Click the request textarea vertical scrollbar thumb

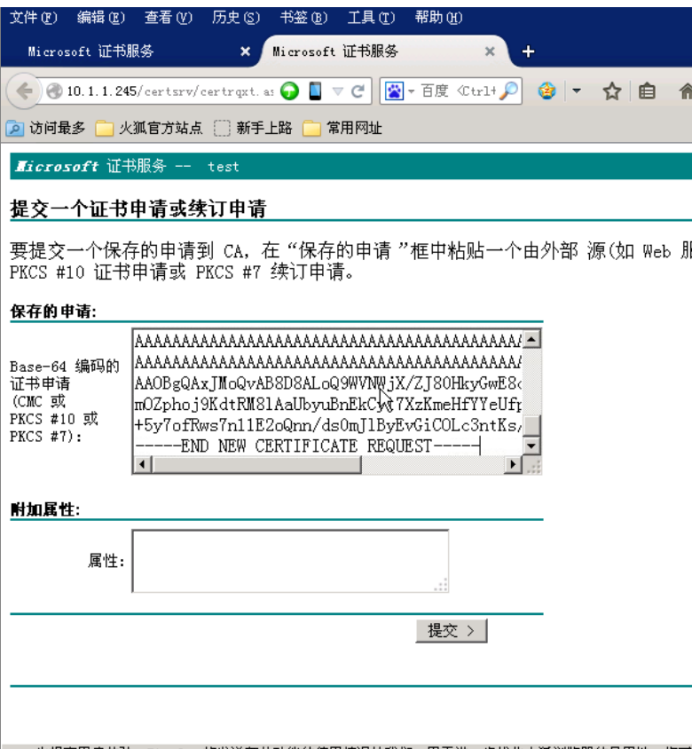tap(532, 425)
